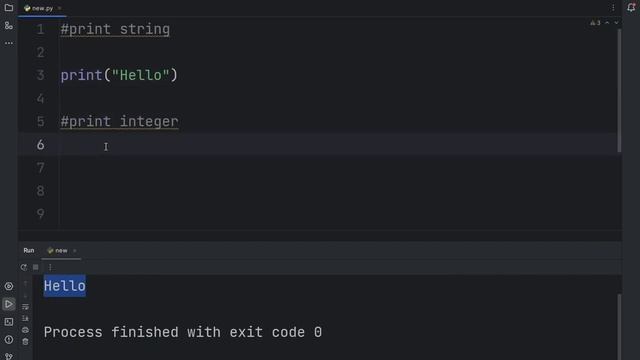Click the '#print string' comment line
The width and height of the screenshot is (640, 360).
point(115,29)
